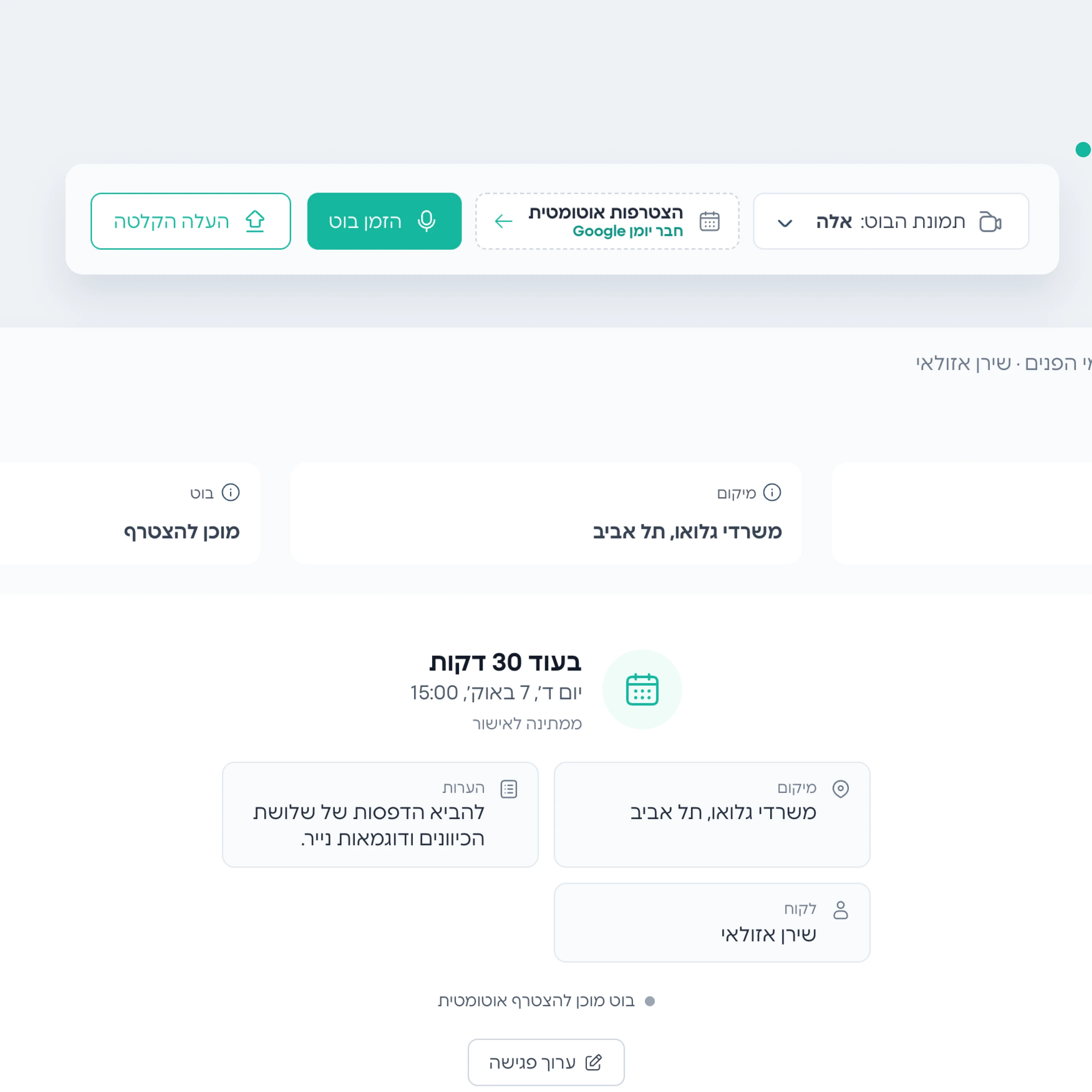Image resolution: width=1092 pixels, height=1092 pixels.
Task: Click the העלה הקלטה upload button
Action: pyautogui.click(x=190, y=221)
